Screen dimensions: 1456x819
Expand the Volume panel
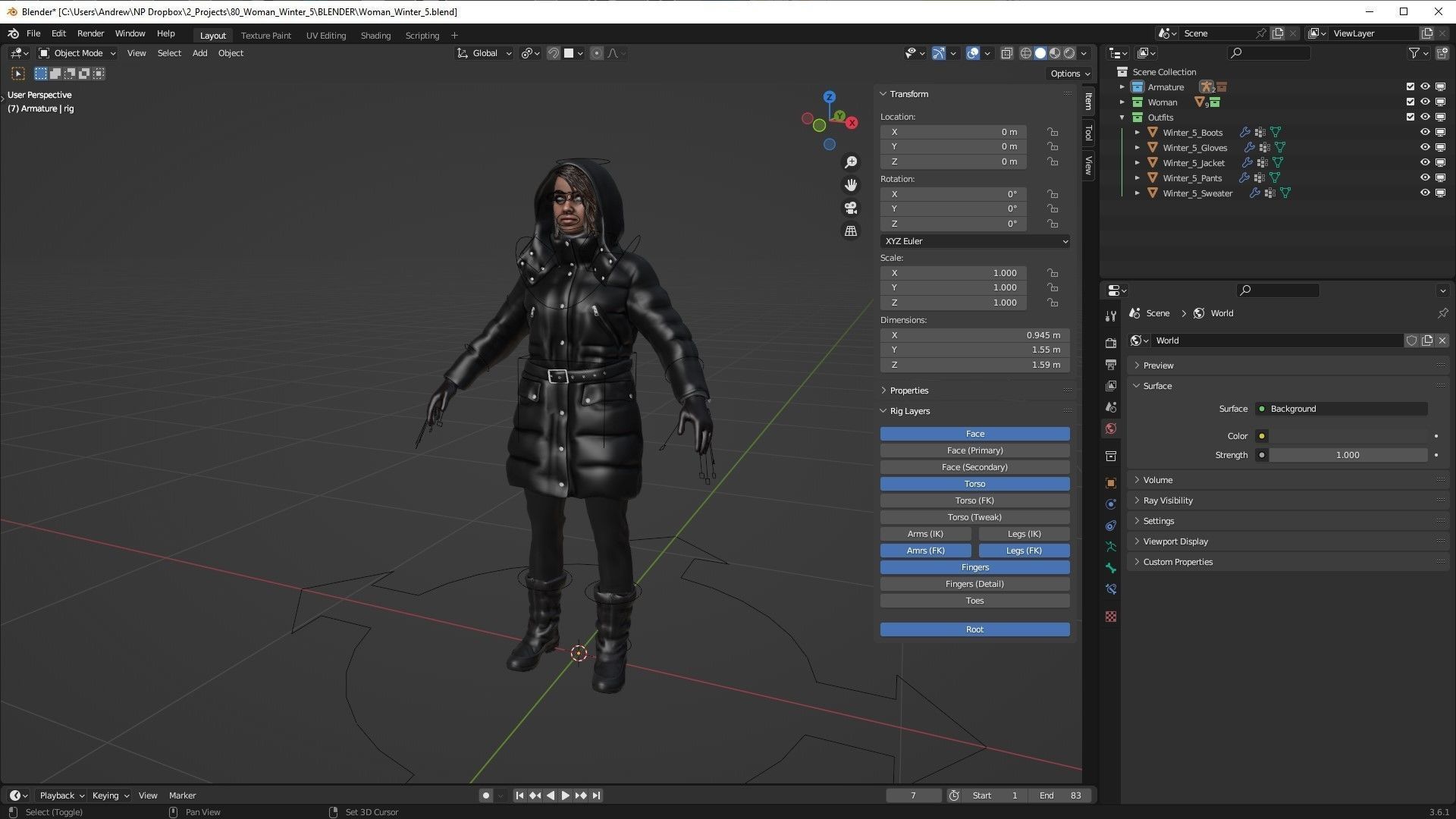click(1158, 480)
